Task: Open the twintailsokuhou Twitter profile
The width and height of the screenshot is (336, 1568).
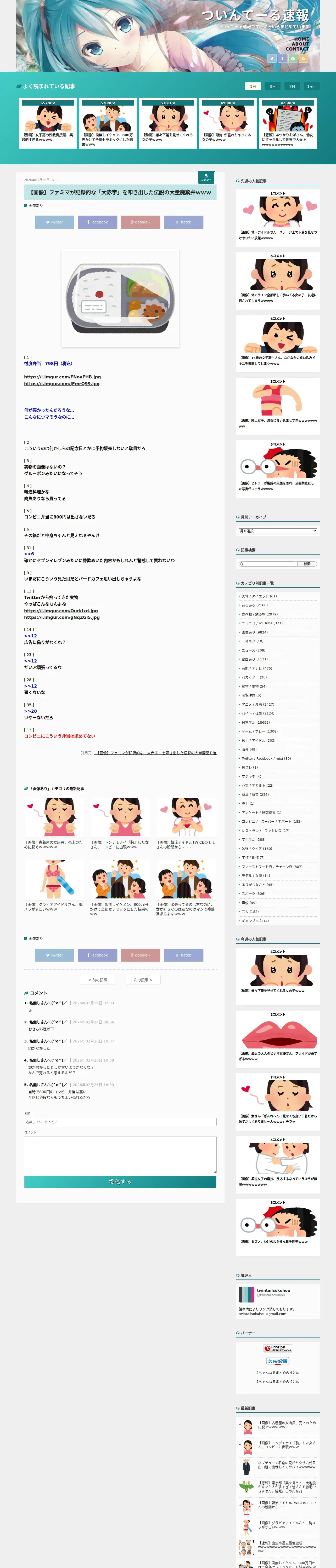Action: pos(273,1290)
